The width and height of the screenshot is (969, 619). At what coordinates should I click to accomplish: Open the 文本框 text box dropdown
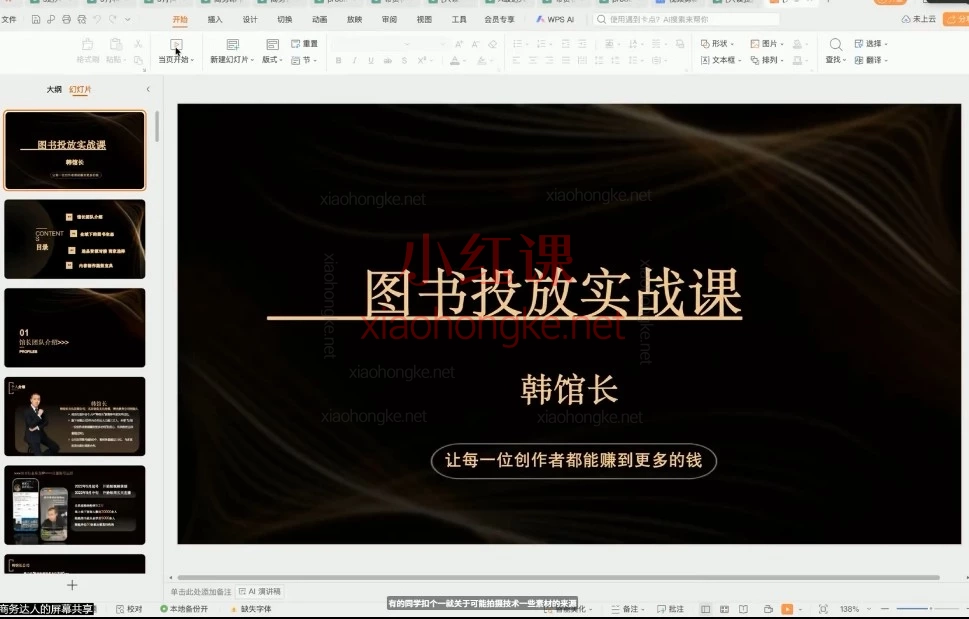point(721,60)
